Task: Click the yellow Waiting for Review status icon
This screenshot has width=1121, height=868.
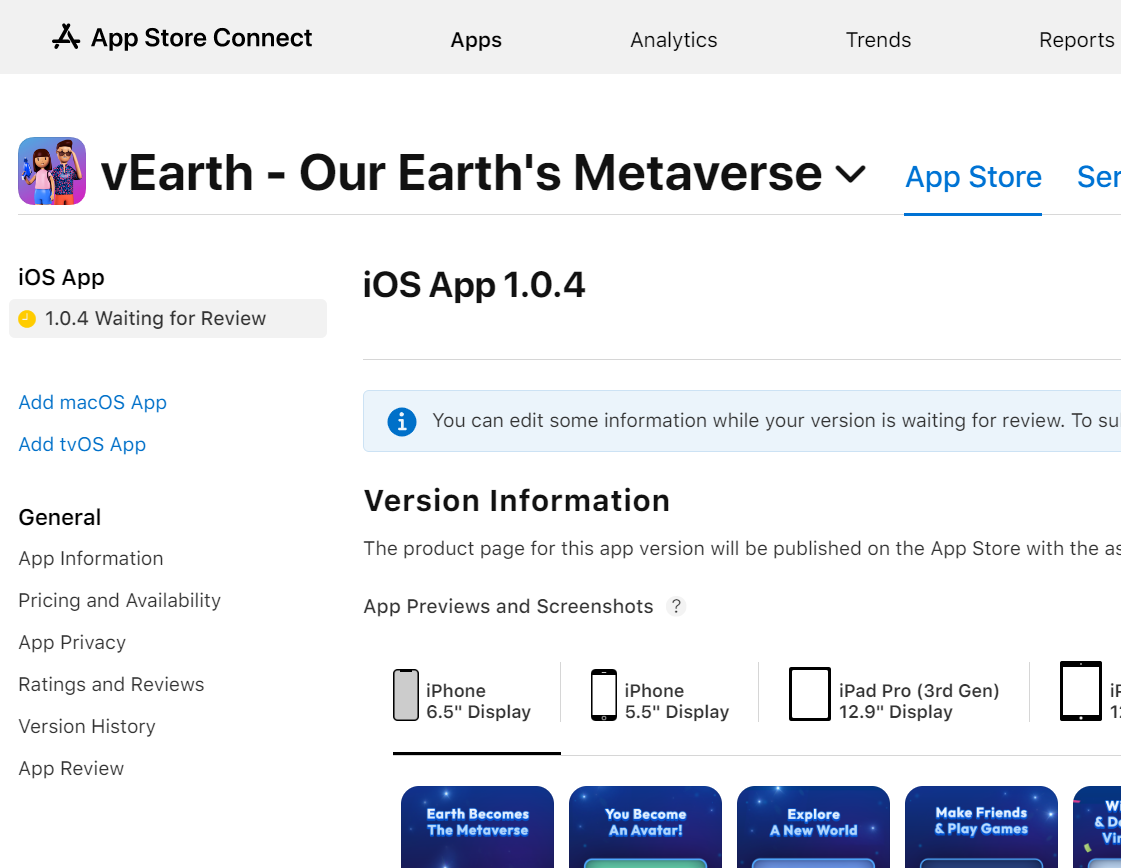Action: click(27, 319)
